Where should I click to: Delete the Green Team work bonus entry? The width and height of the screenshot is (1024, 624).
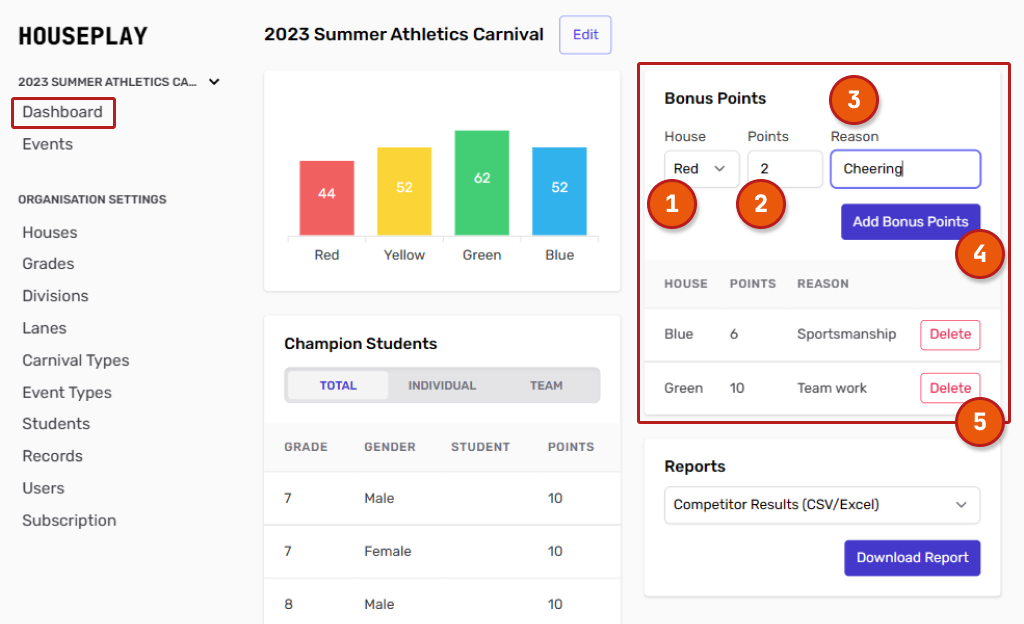[949, 388]
